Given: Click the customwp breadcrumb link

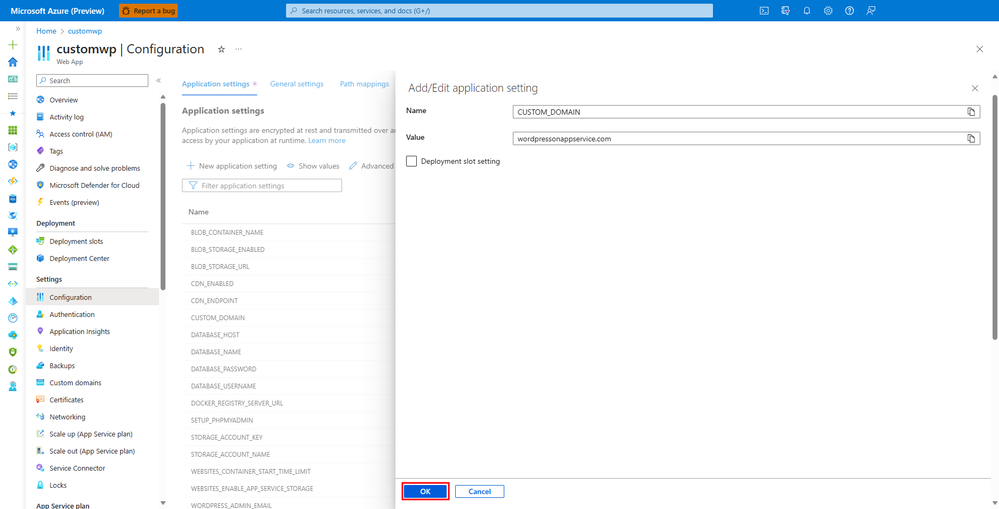Looking at the screenshot, I should (85, 31).
